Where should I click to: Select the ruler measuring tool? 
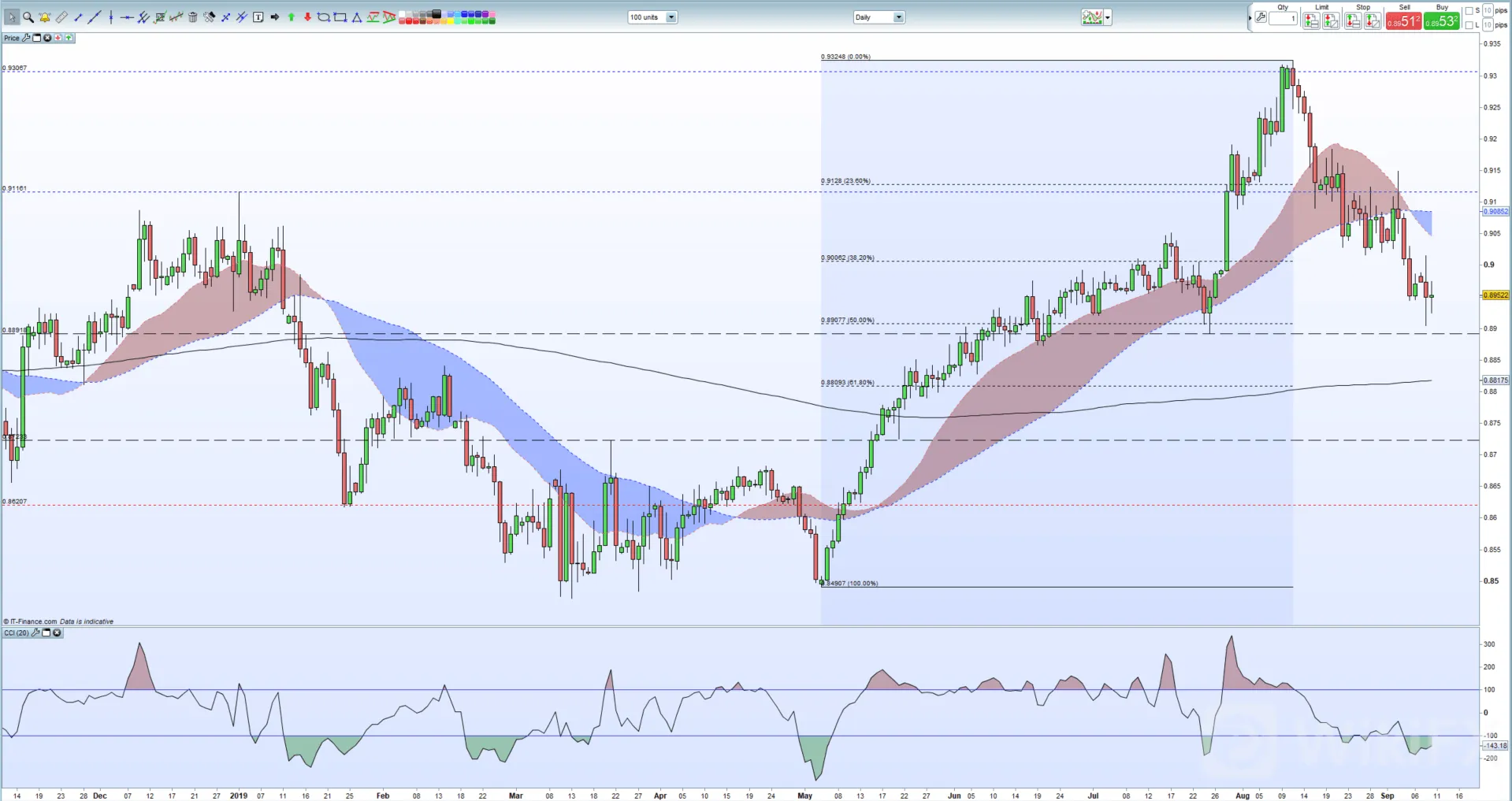(x=61, y=17)
